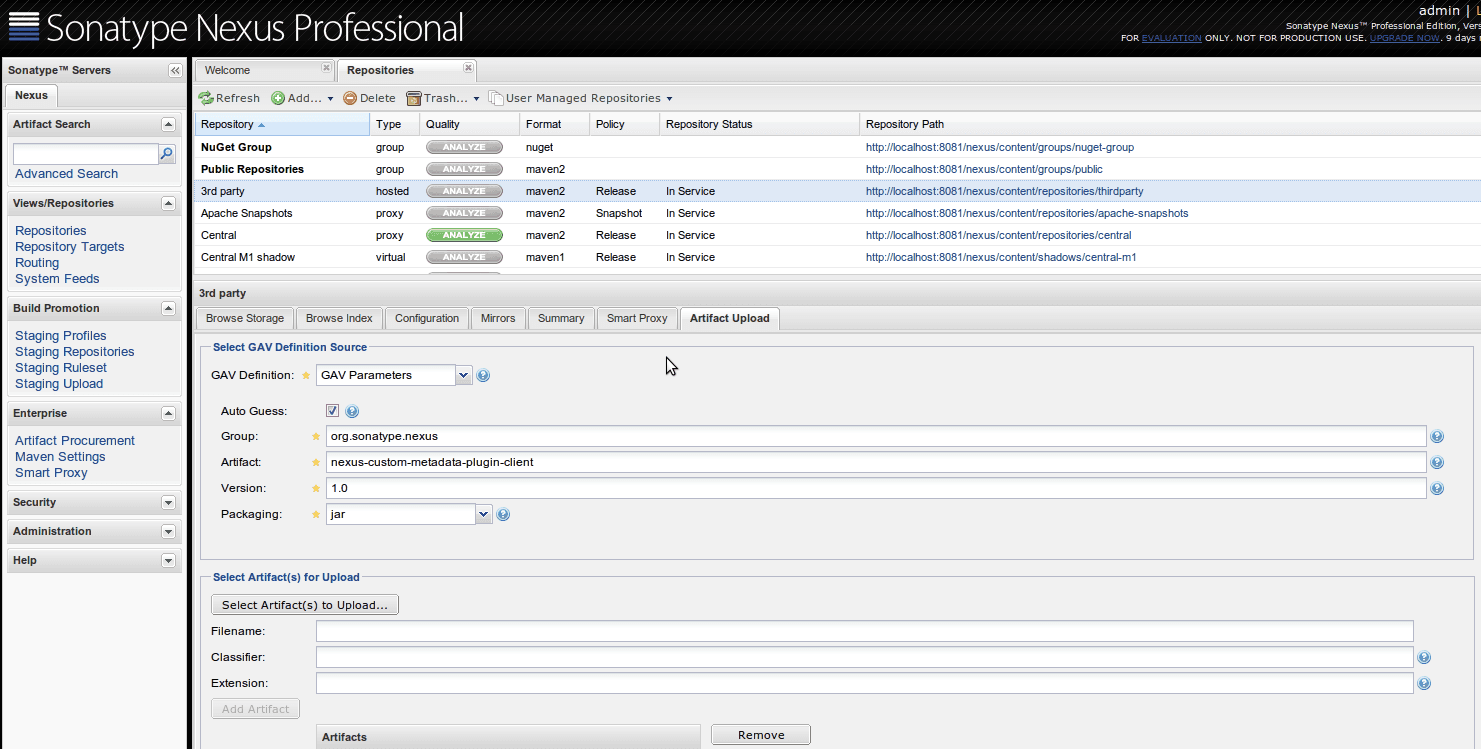Collapse the Artifact Search panel

(x=168, y=125)
